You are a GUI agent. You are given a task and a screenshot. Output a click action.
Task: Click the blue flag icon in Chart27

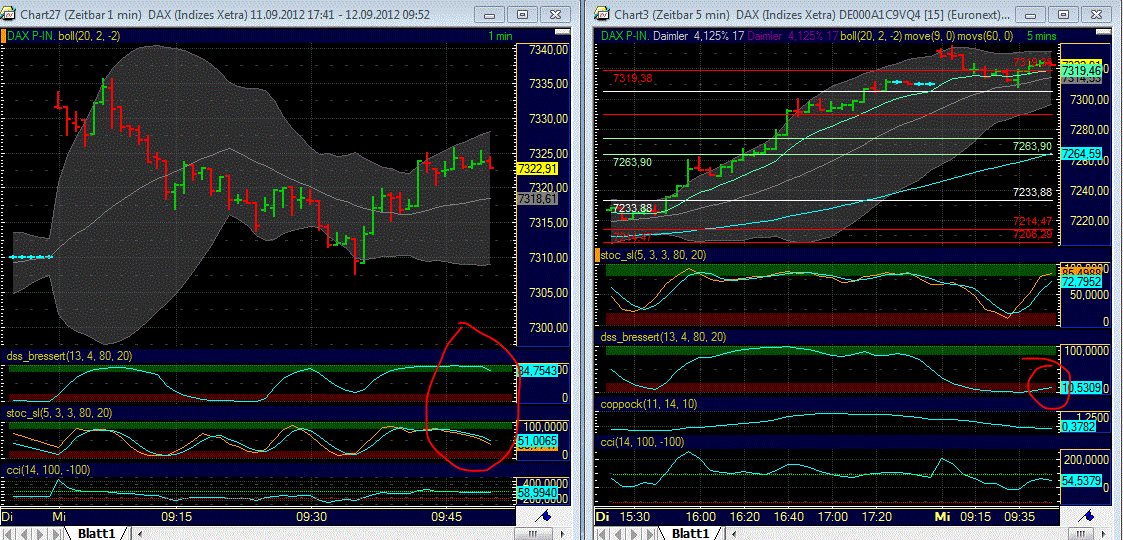coord(542,516)
